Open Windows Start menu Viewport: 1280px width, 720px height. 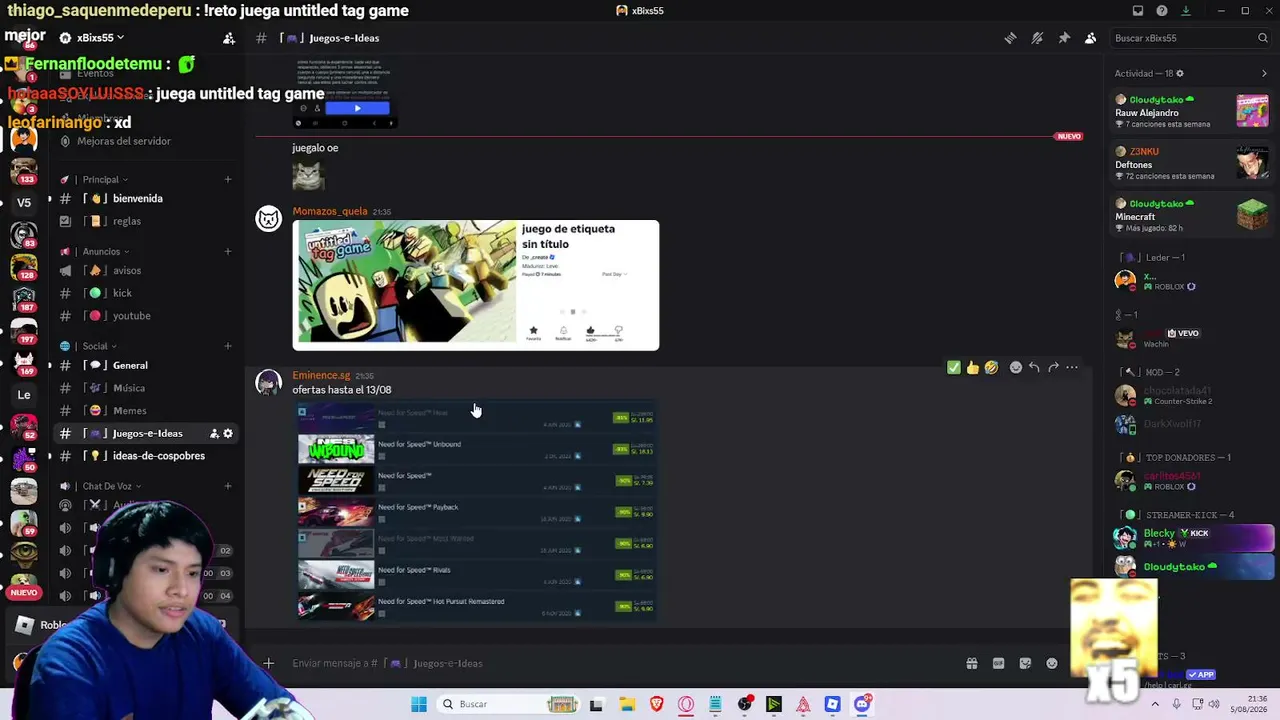click(x=419, y=704)
